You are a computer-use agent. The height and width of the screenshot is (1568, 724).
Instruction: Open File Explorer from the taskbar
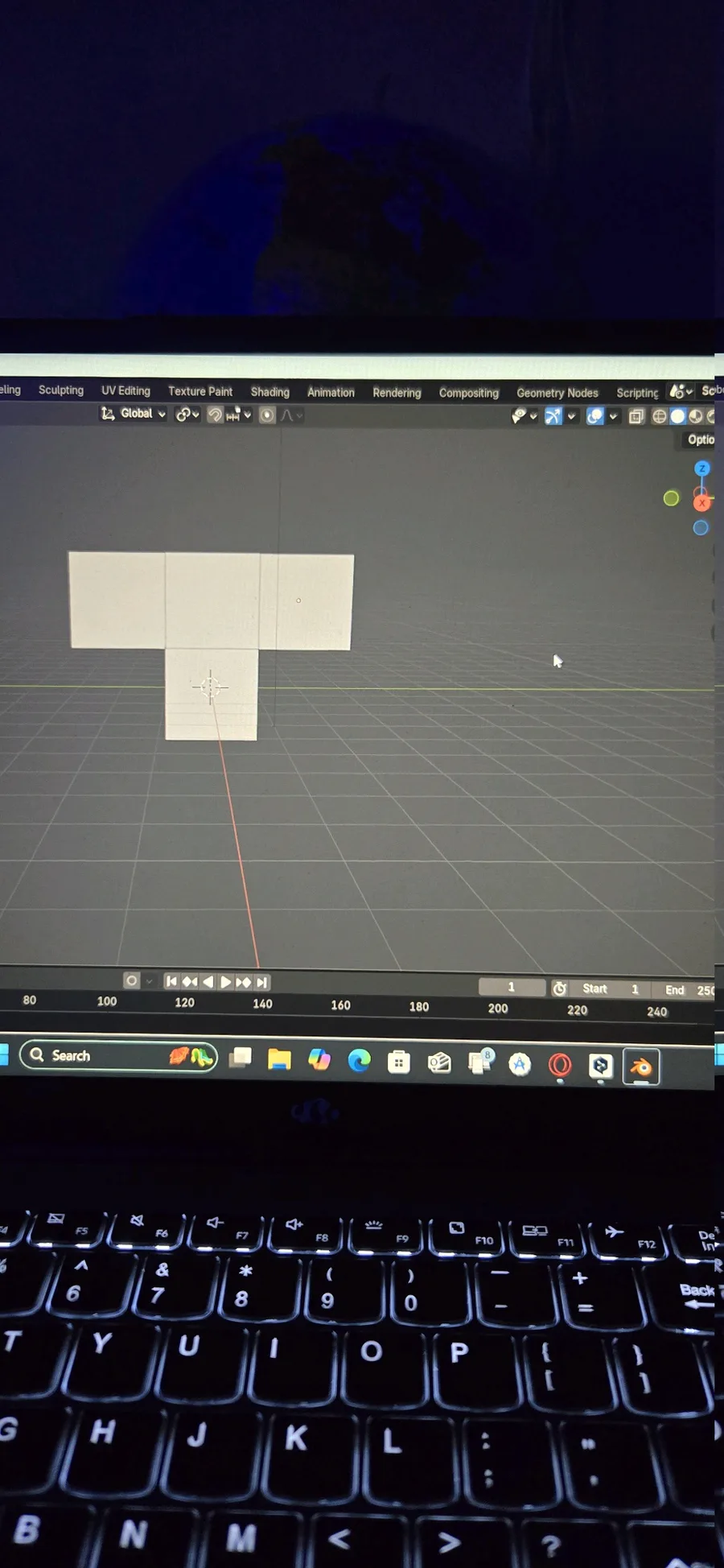[279, 1059]
